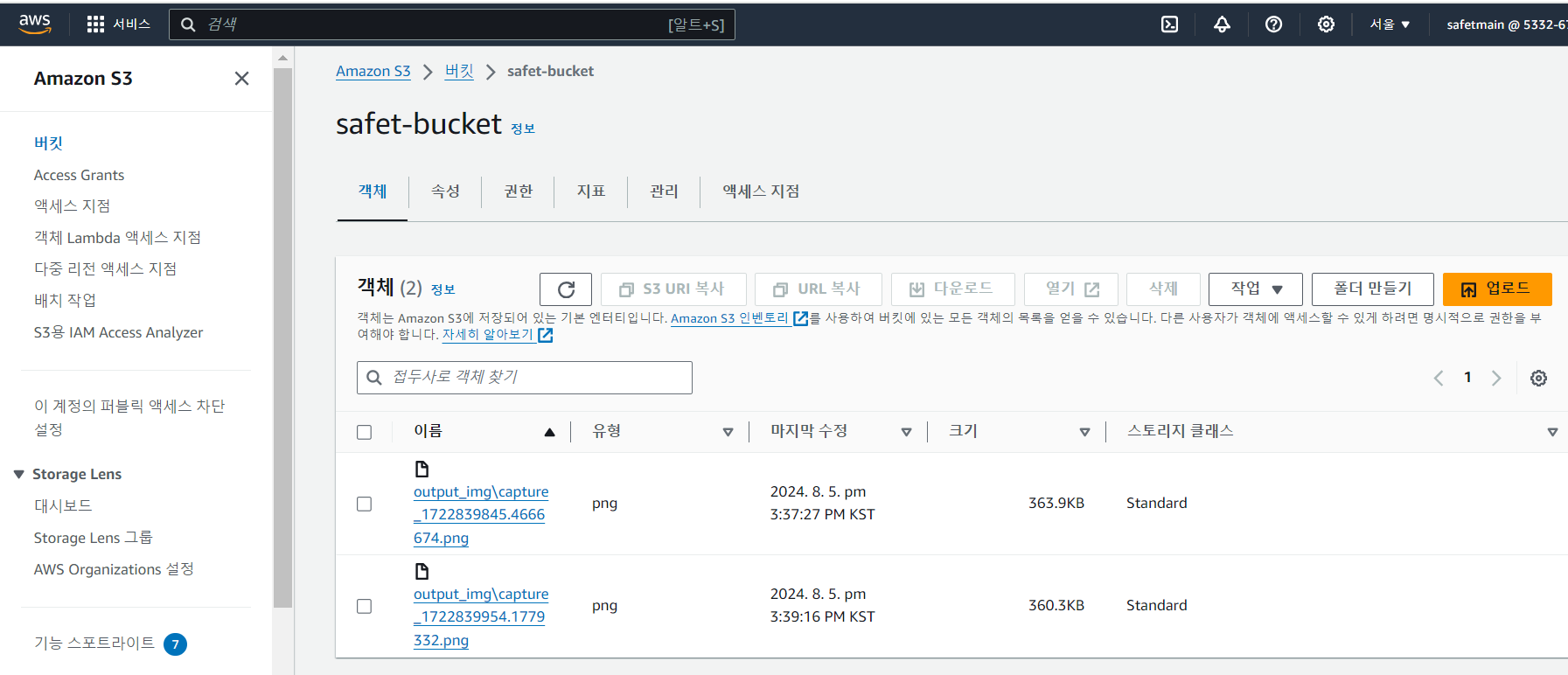The width and height of the screenshot is (1568, 675).
Task: Open Buckets in sidebar
Action: [48, 143]
